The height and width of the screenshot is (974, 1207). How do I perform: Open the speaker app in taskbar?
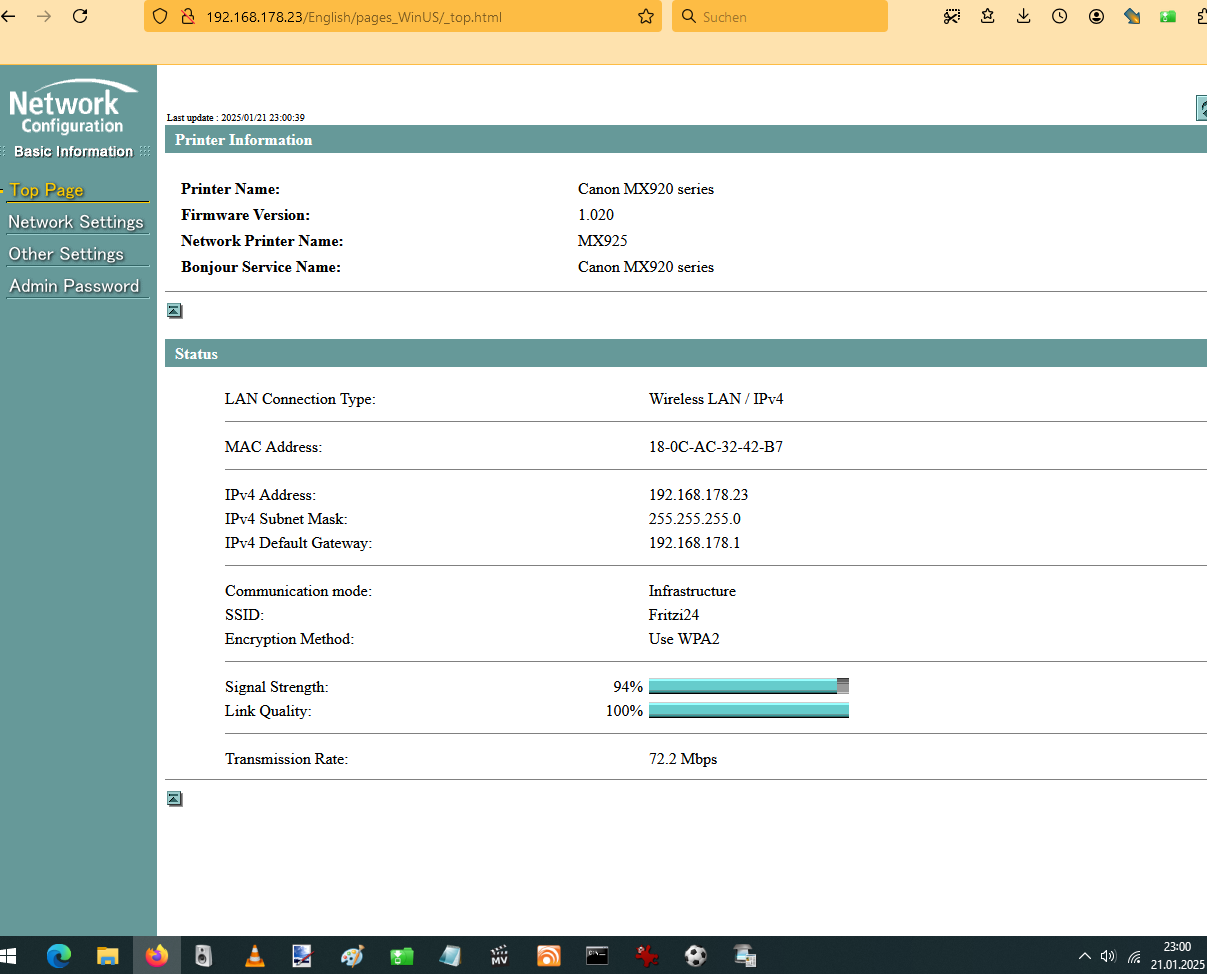tap(204, 956)
